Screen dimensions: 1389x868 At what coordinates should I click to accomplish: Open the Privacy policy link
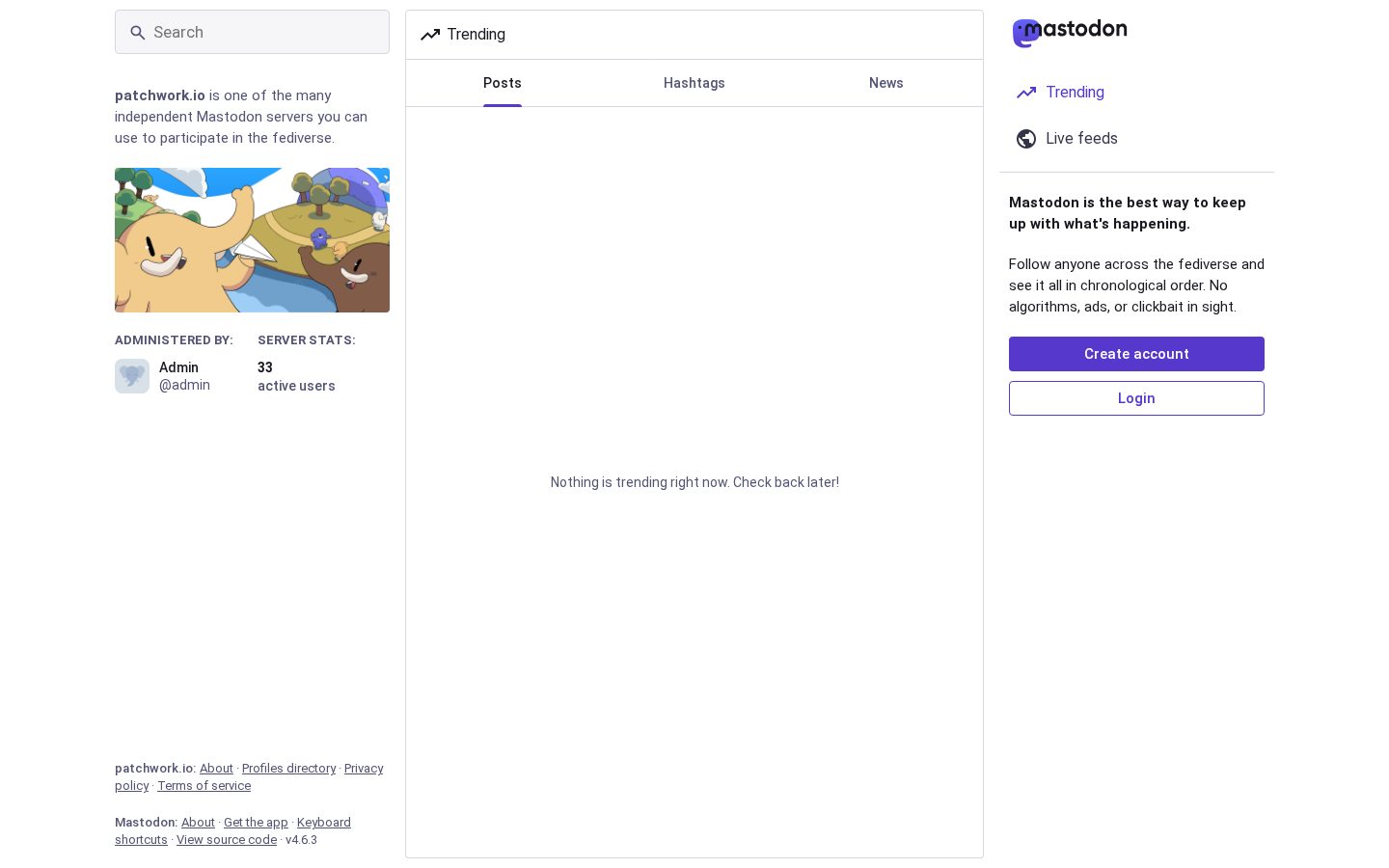[364, 769]
